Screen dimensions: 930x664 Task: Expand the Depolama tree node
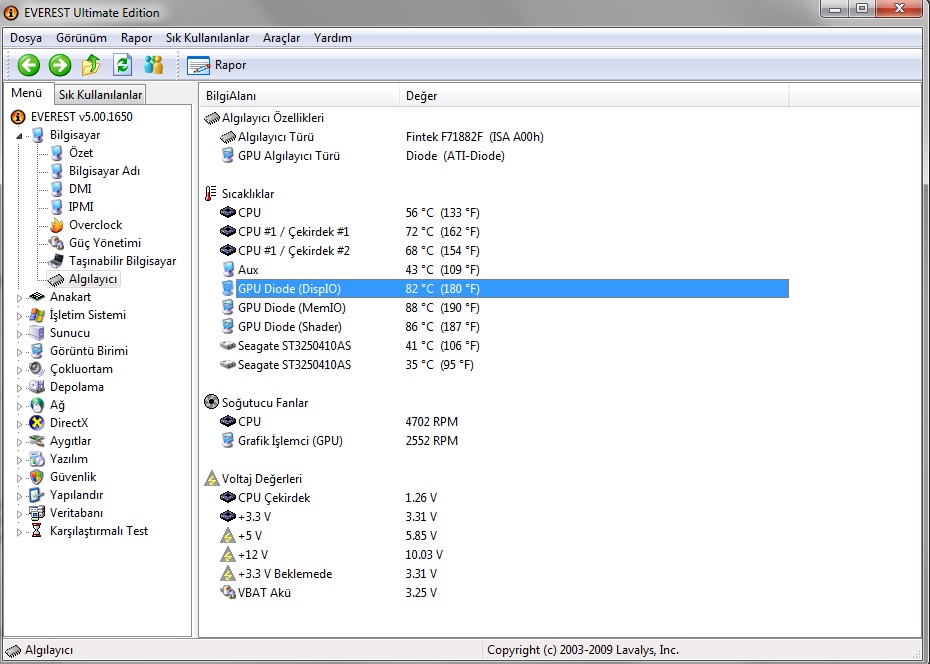[x=19, y=388]
